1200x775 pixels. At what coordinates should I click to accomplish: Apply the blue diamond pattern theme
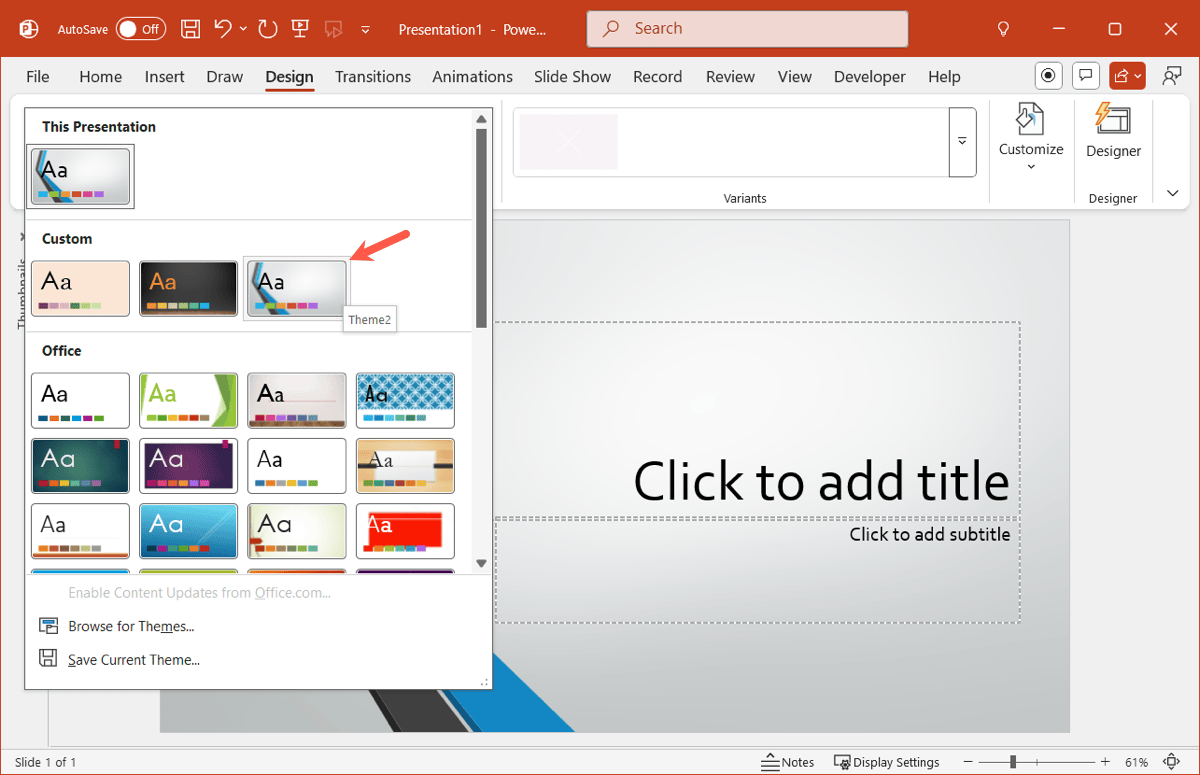click(x=405, y=400)
